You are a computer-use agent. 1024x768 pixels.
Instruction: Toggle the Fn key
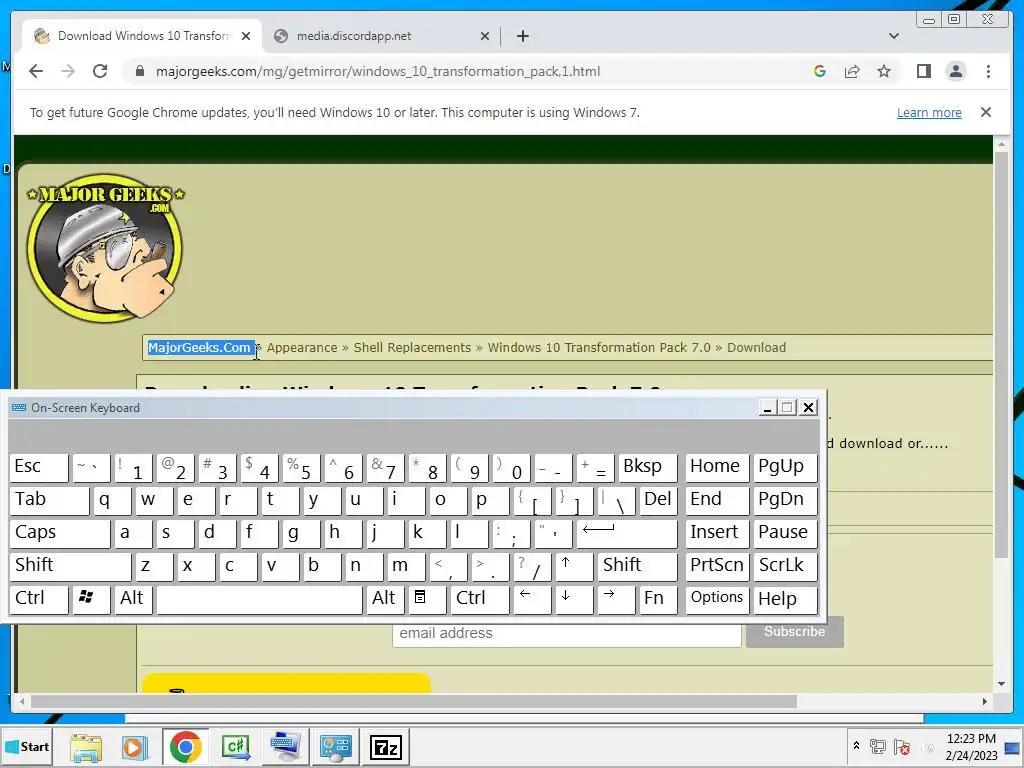click(658, 600)
